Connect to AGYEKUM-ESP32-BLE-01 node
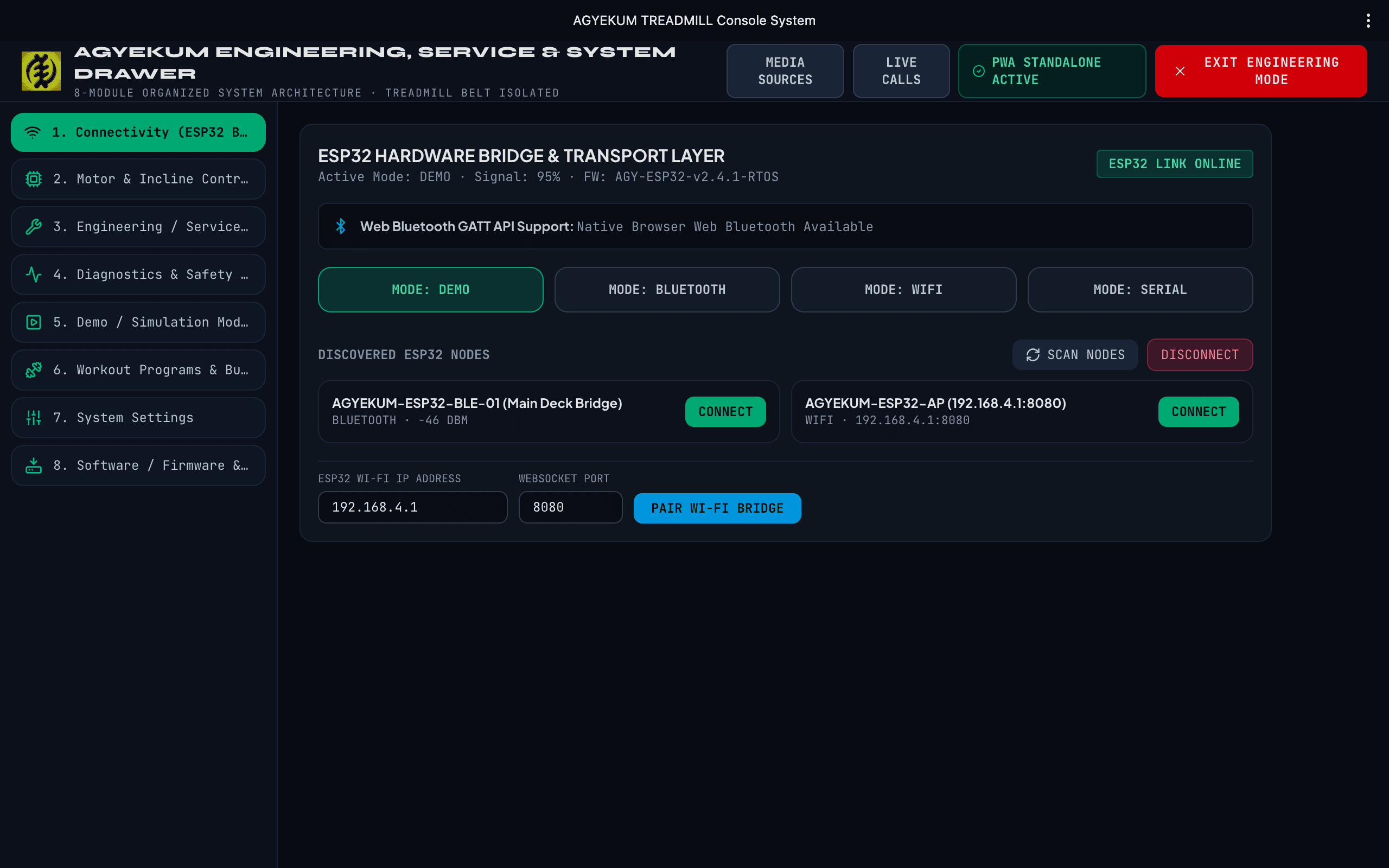 coord(725,412)
